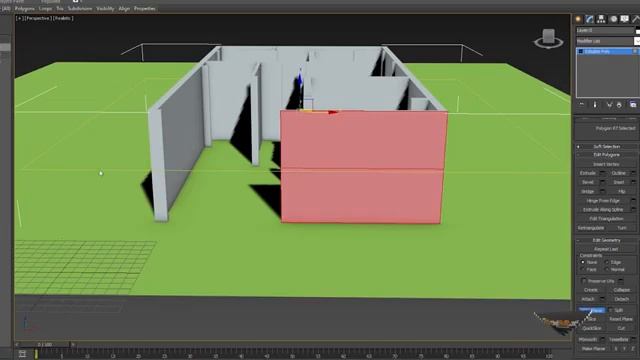Open settings box next to Tessellate

click(x=633, y=339)
